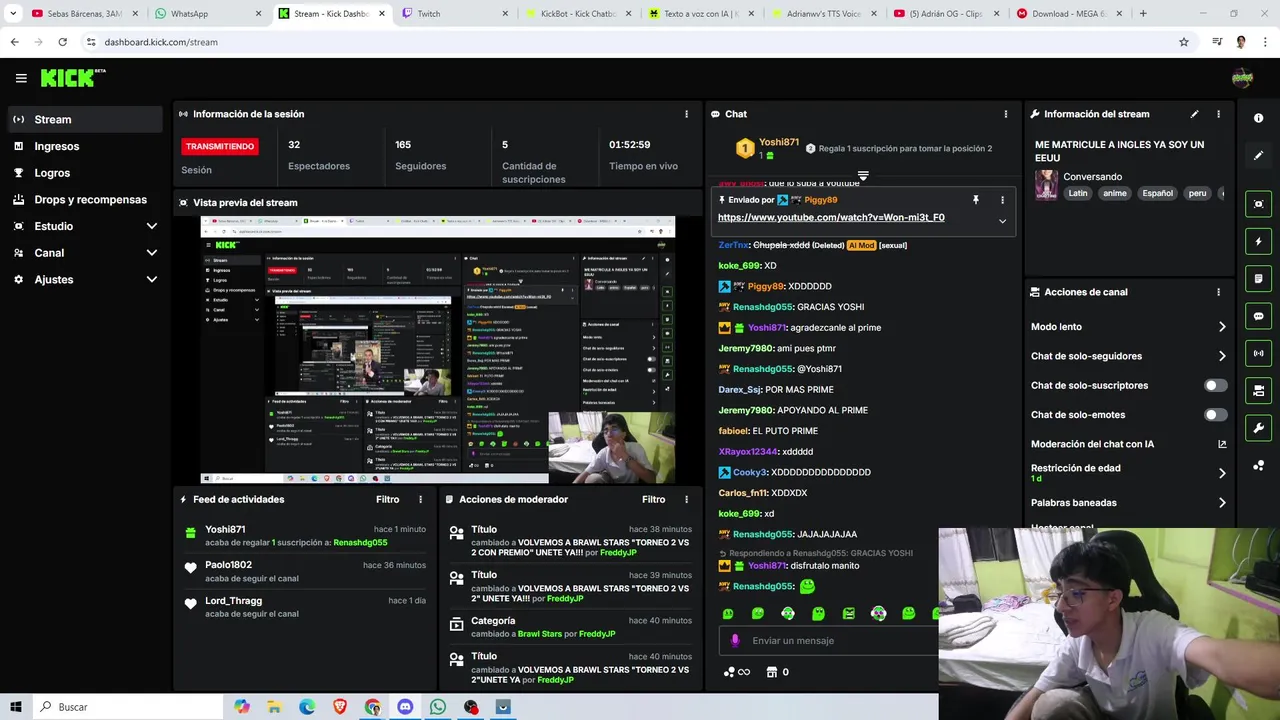The image size is (1280, 720).
Task: Open Moderación del chat con IA external link
Action: tap(1222, 444)
